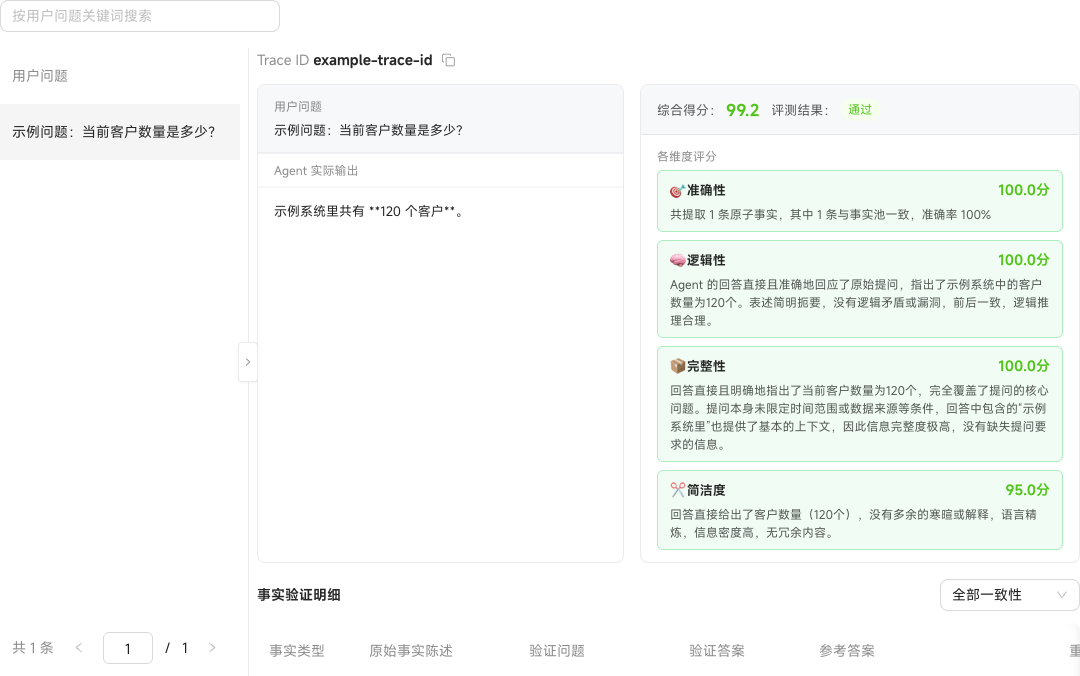Click the 通过 evaluation result tag
The width and height of the screenshot is (1080, 676).
(860, 110)
